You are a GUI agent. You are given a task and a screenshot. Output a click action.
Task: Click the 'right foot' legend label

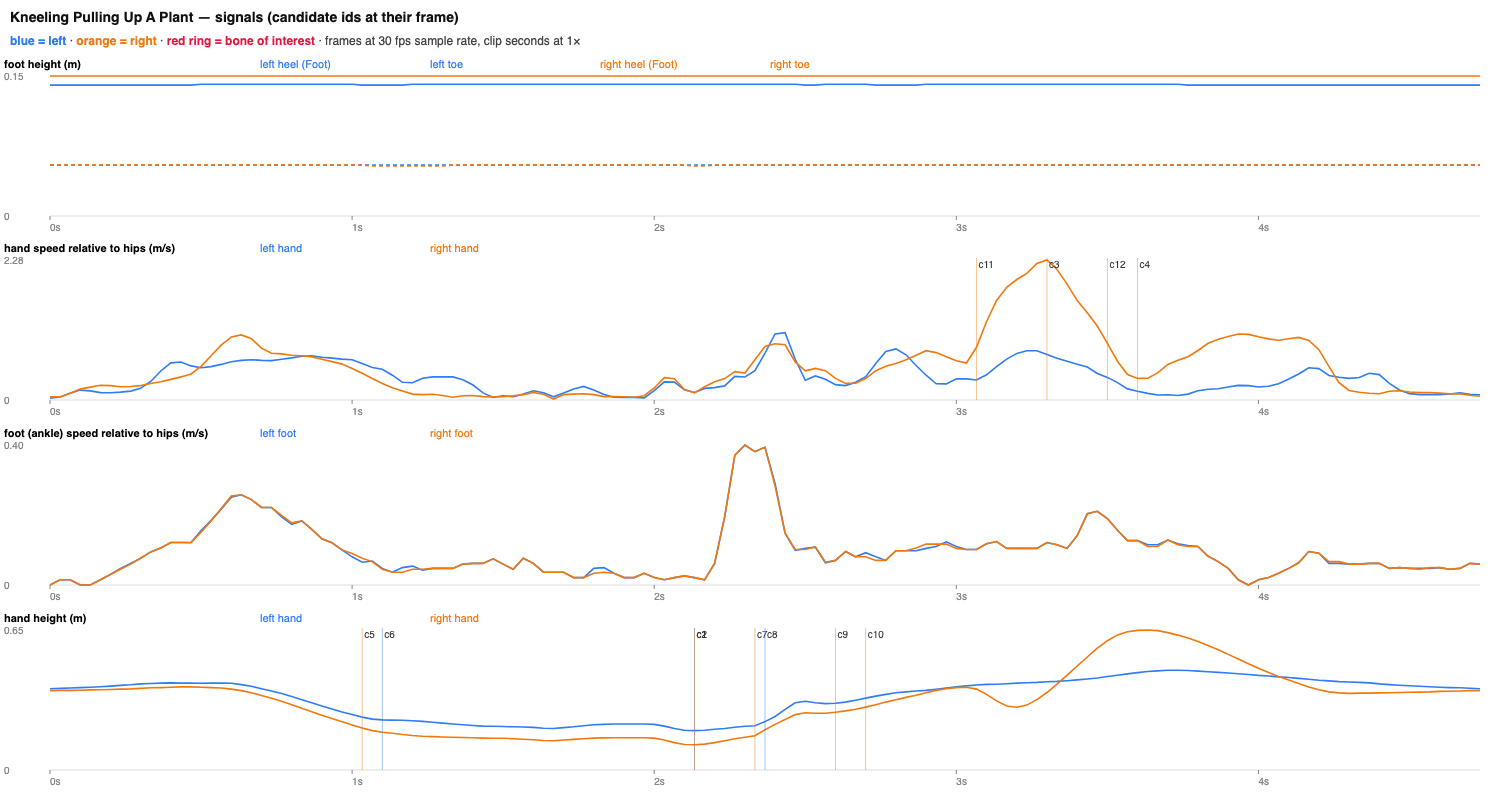pyautogui.click(x=451, y=434)
